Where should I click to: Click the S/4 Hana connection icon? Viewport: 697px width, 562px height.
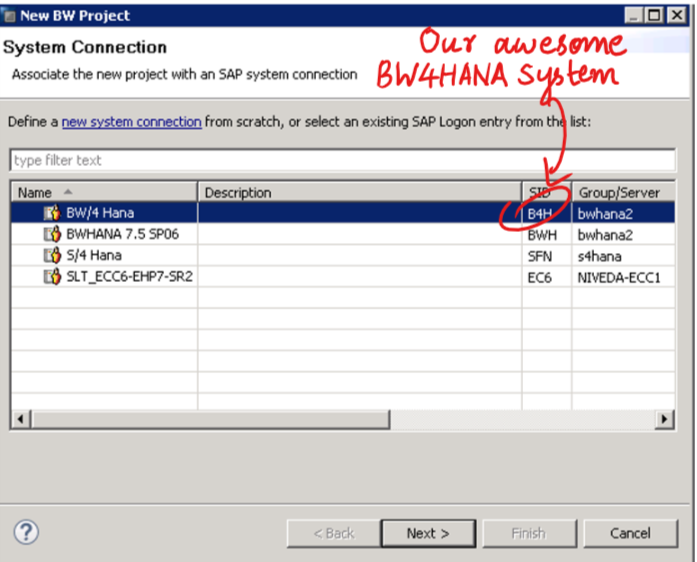click(52, 255)
